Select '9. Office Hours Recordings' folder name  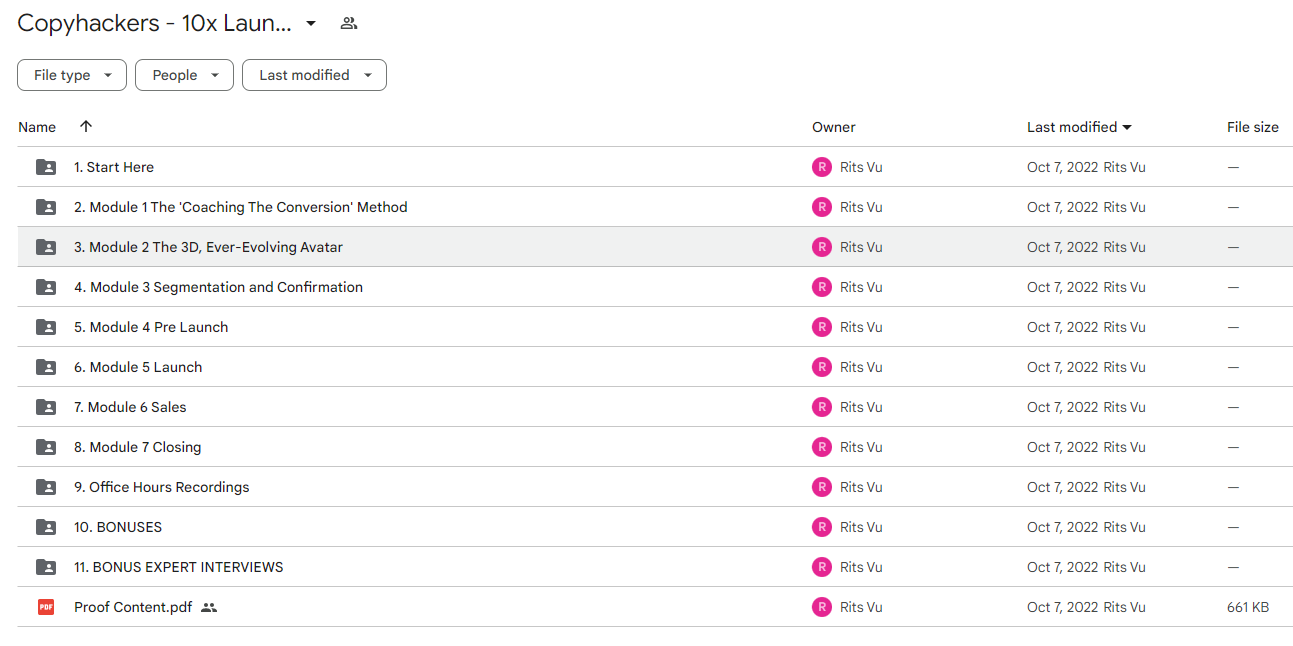[x=162, y=487]
